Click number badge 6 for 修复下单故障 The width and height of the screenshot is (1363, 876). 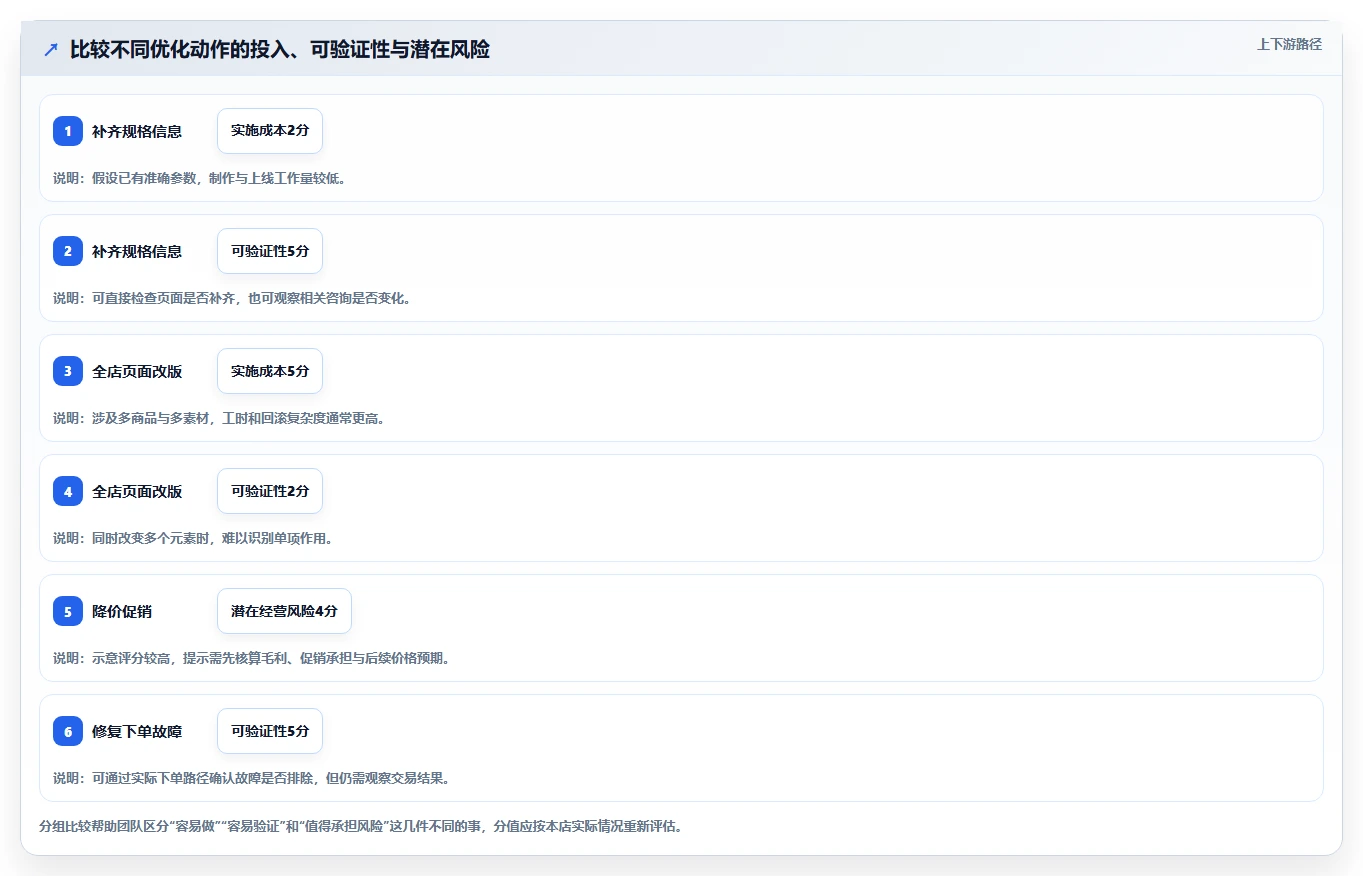(68, 731)
